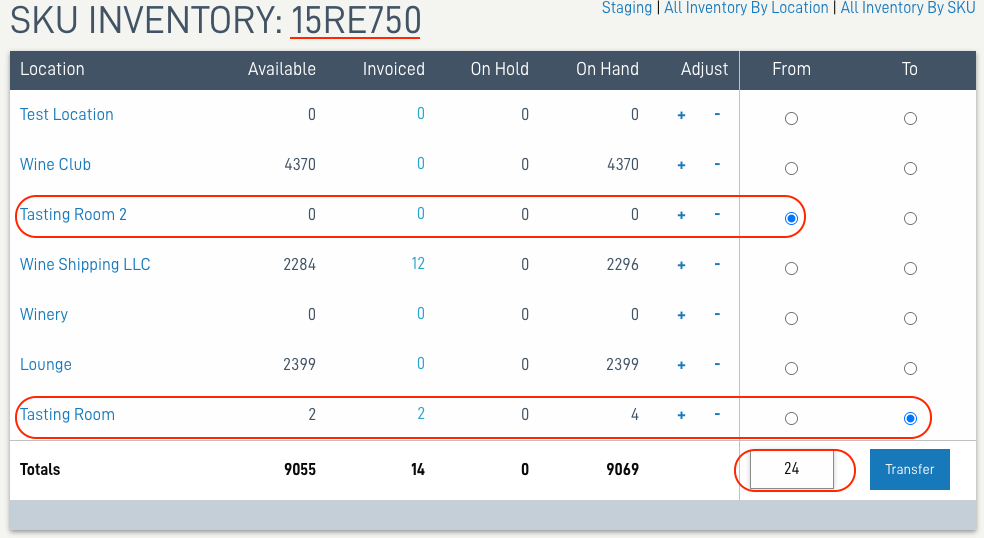Image resolution: width=984 pixels, height=538 pixels.
Task: Click invoiced count 2 for Tasting Room
Action: coord(421,414)
